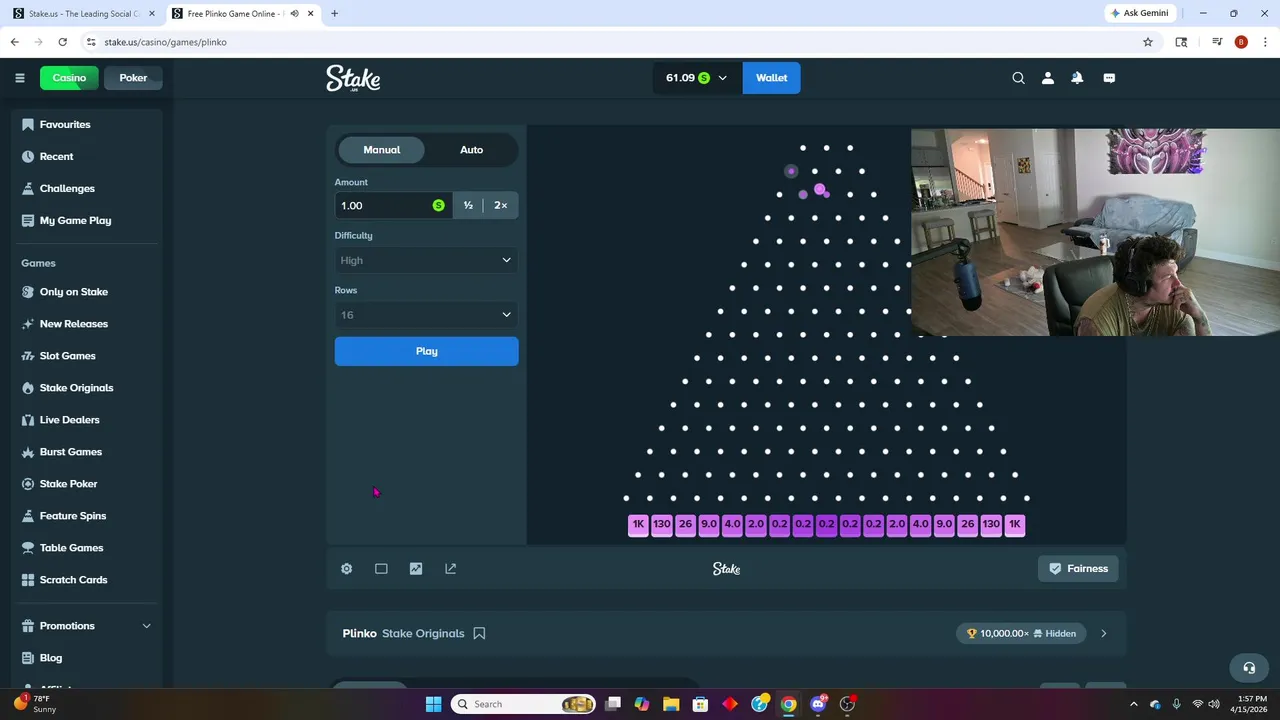The width and height of the screenshot is (1280, 720).
Task: Bookmark this page with the star icon
Action: tap(1148, 42)
